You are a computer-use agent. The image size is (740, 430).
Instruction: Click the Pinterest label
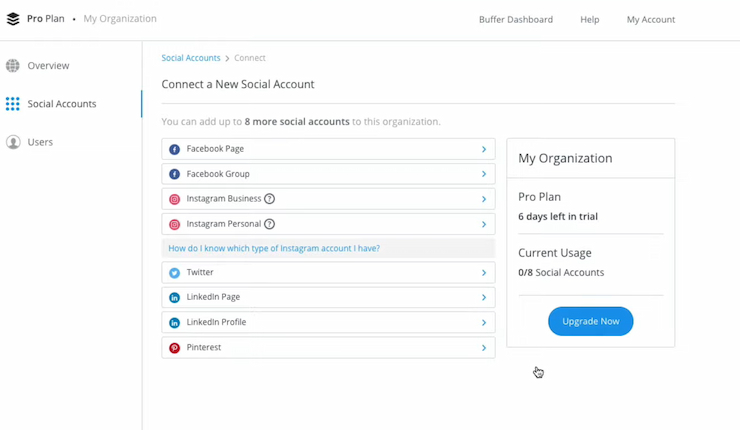click(x=204, y=347)
